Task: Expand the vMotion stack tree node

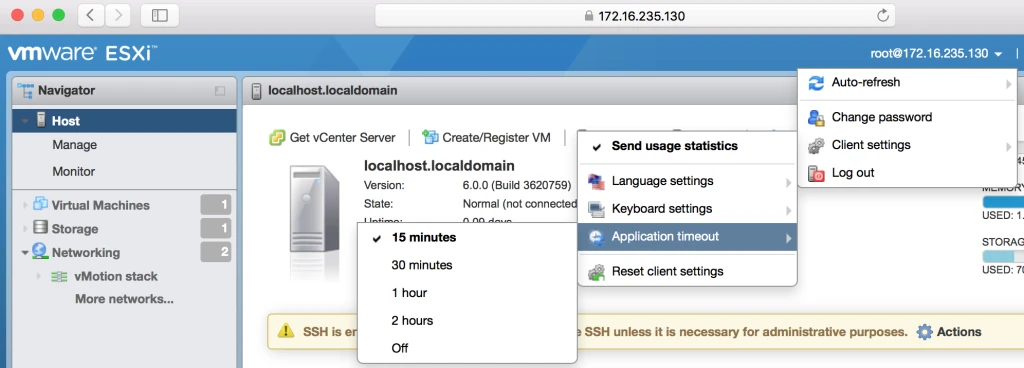Action: point(39,277)
